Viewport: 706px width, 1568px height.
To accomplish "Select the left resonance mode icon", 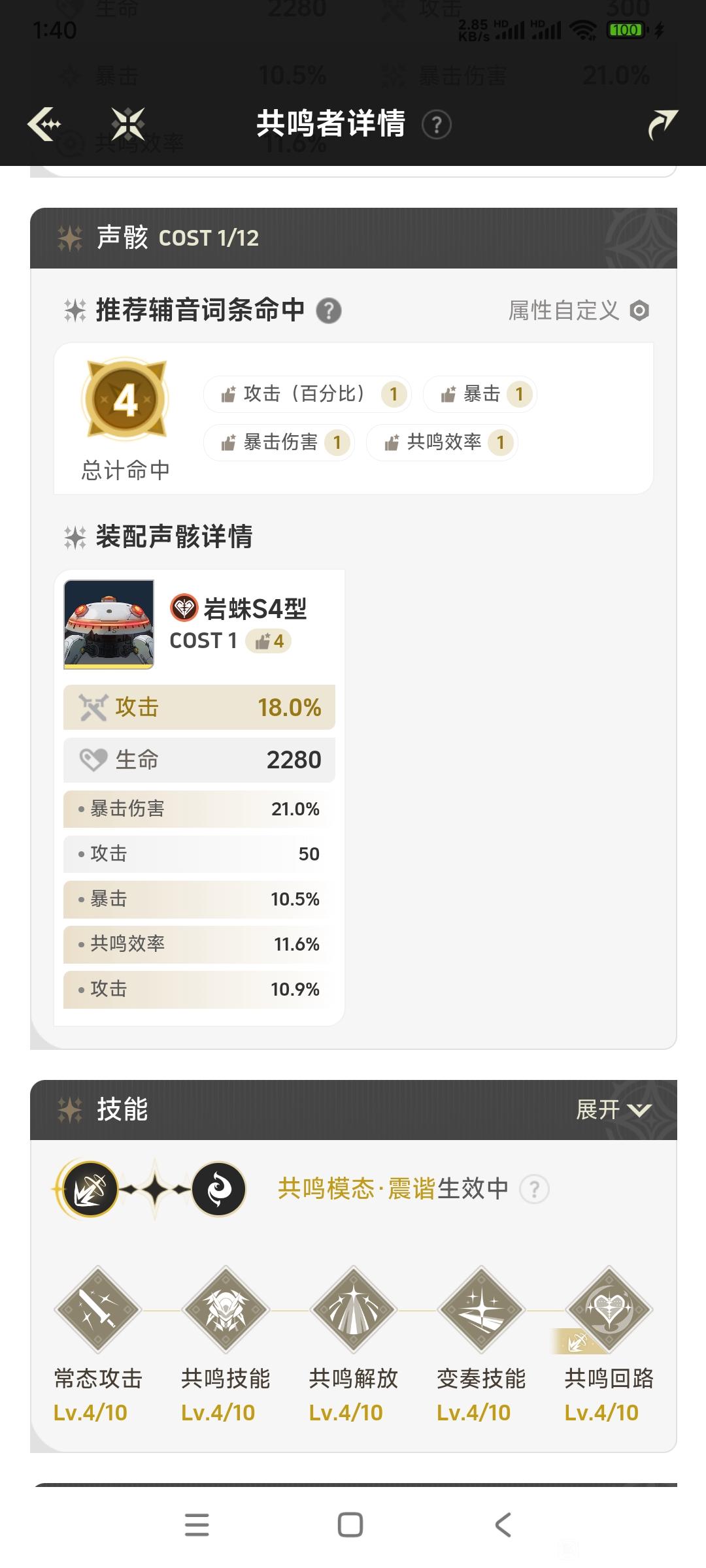I will (x=90, y=1189).
